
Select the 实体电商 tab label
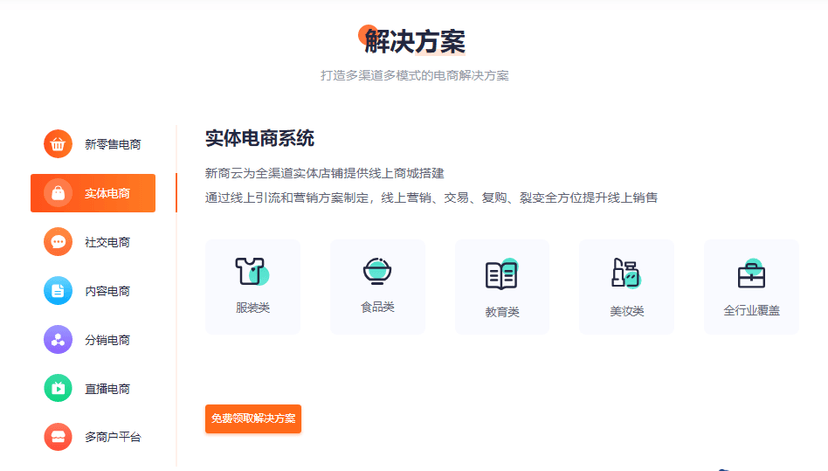click(107, 193)
